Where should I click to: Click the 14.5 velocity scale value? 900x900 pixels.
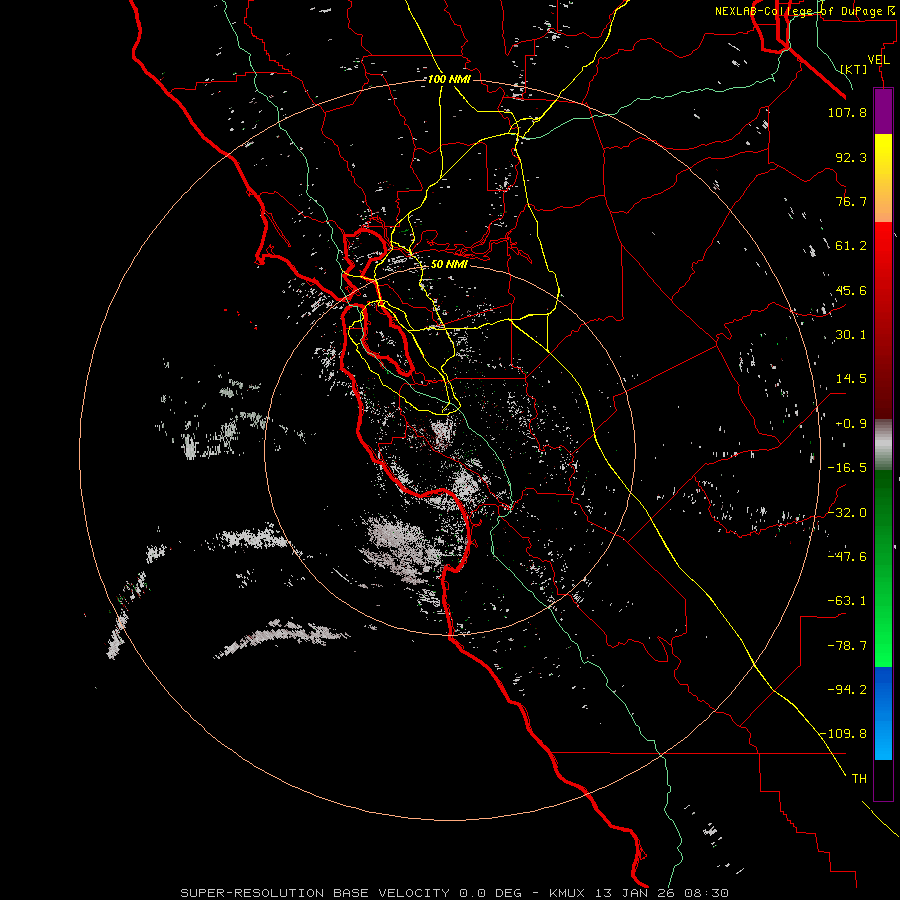pos(851,379)
